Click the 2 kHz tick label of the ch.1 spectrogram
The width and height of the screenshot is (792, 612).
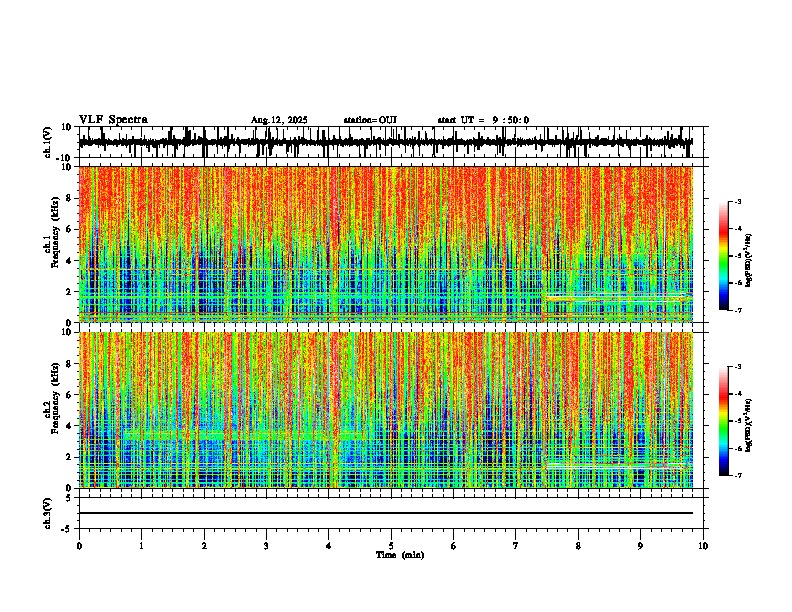tap(70, 292)
